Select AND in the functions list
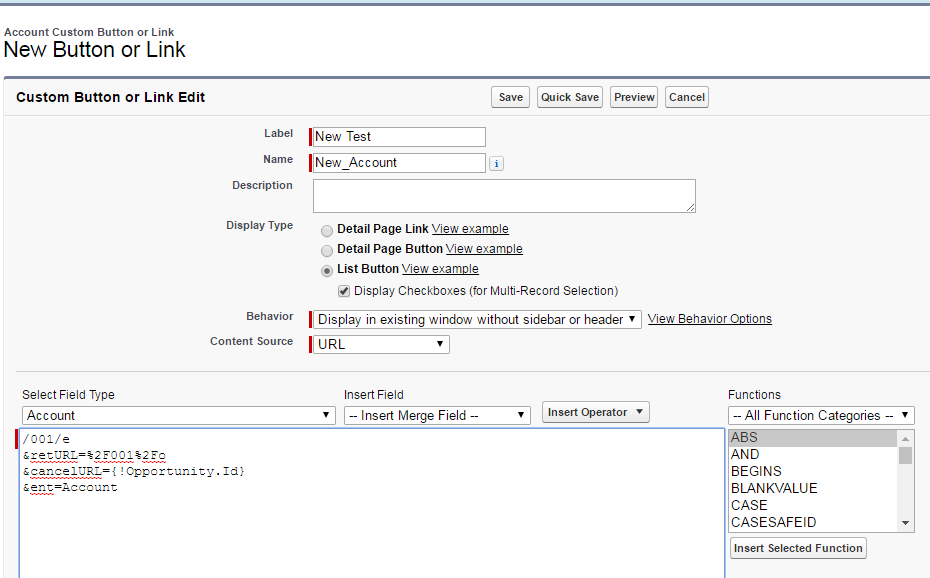Image resolution: width=930 pixels, height=578 pixels. click(x=813, y=455)
